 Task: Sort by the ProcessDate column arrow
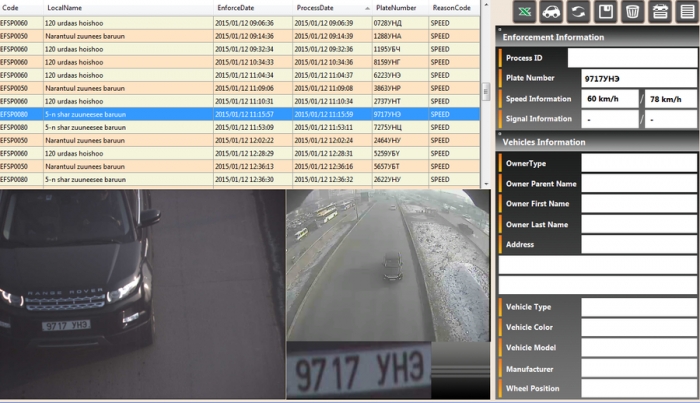click(367, 8)
